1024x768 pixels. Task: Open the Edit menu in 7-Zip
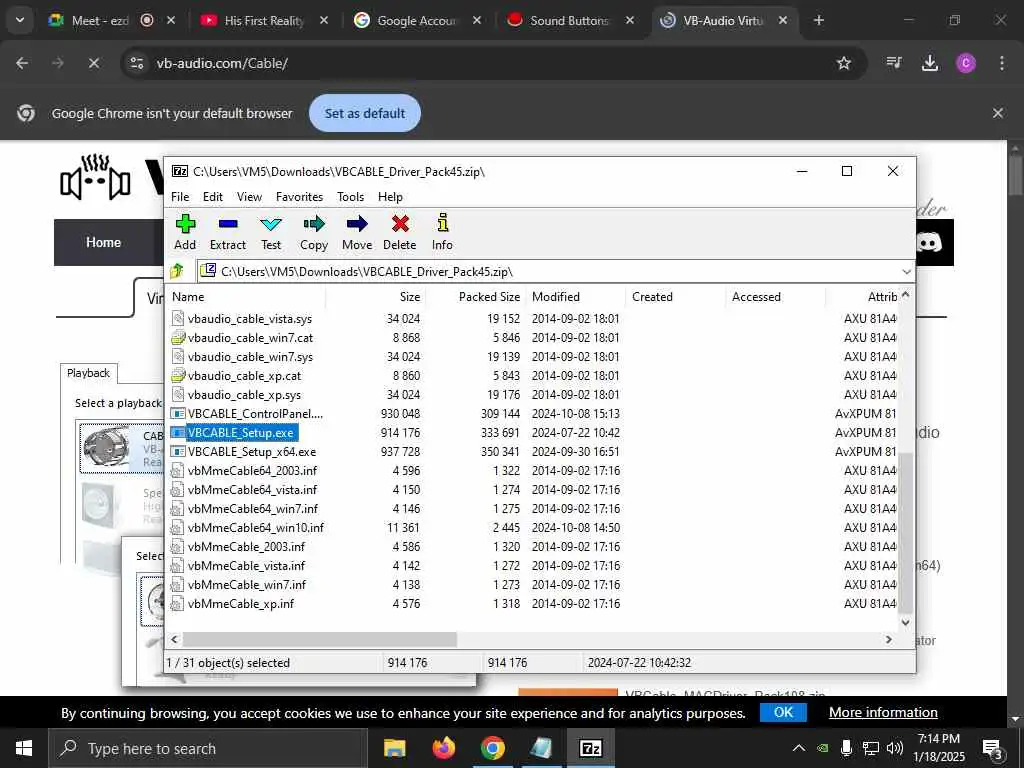[213, 197]
